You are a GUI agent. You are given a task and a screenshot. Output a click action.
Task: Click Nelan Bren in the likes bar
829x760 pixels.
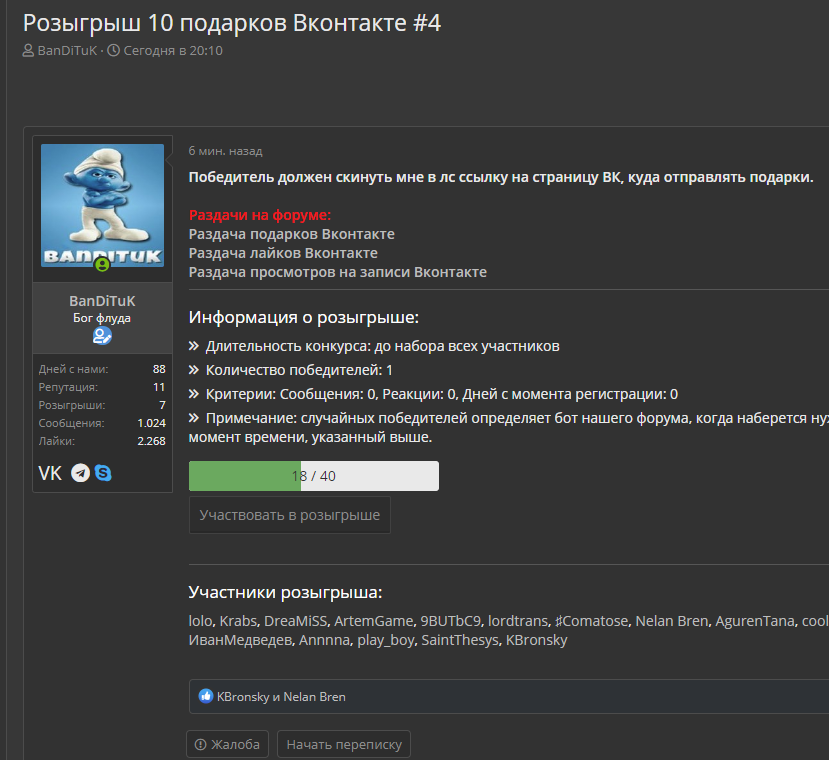coord(314,697)
